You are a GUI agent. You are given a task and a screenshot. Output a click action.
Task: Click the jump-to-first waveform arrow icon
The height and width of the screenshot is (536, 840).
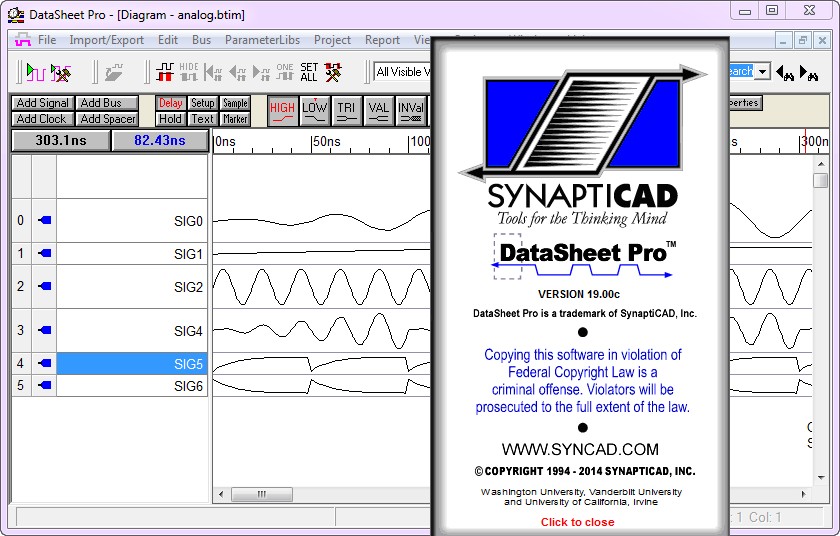(213, 72)
